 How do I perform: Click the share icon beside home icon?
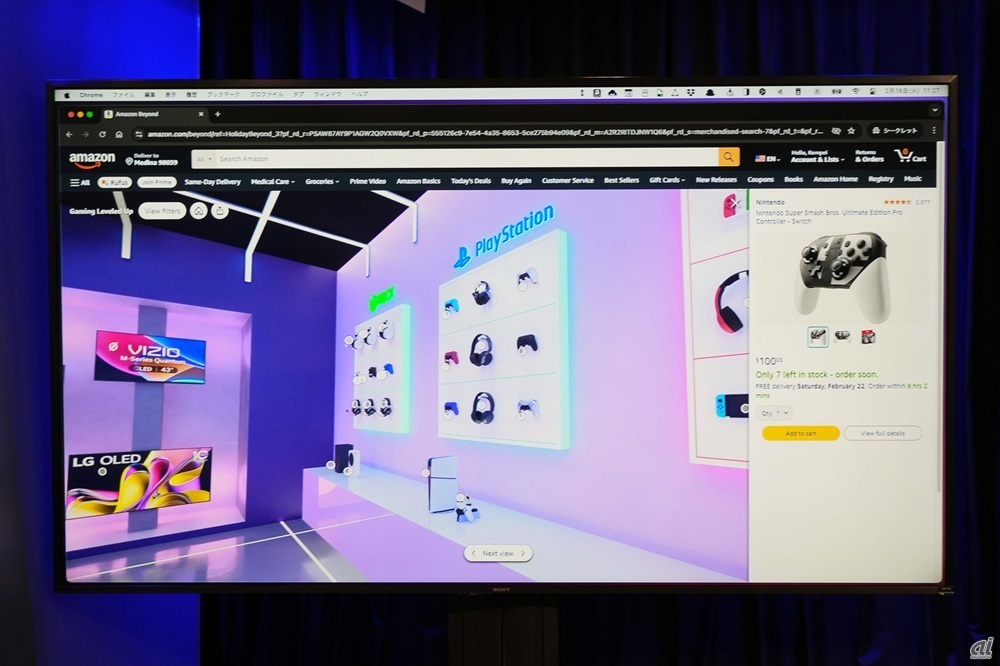point(219,211)
